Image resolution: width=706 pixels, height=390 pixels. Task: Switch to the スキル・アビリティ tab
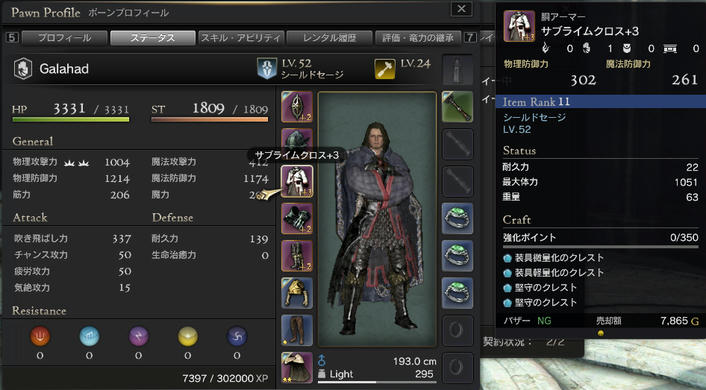click(x=241, y=38)
